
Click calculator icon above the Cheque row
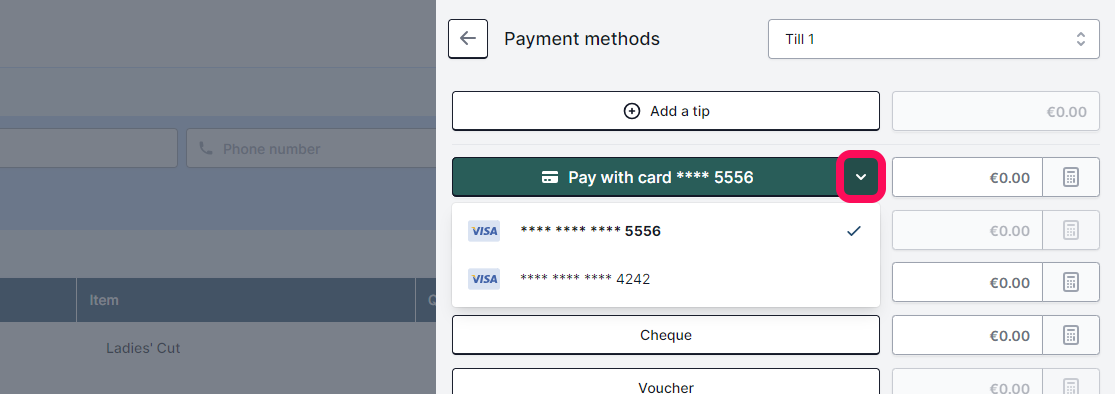click(x=1071, y=282)
